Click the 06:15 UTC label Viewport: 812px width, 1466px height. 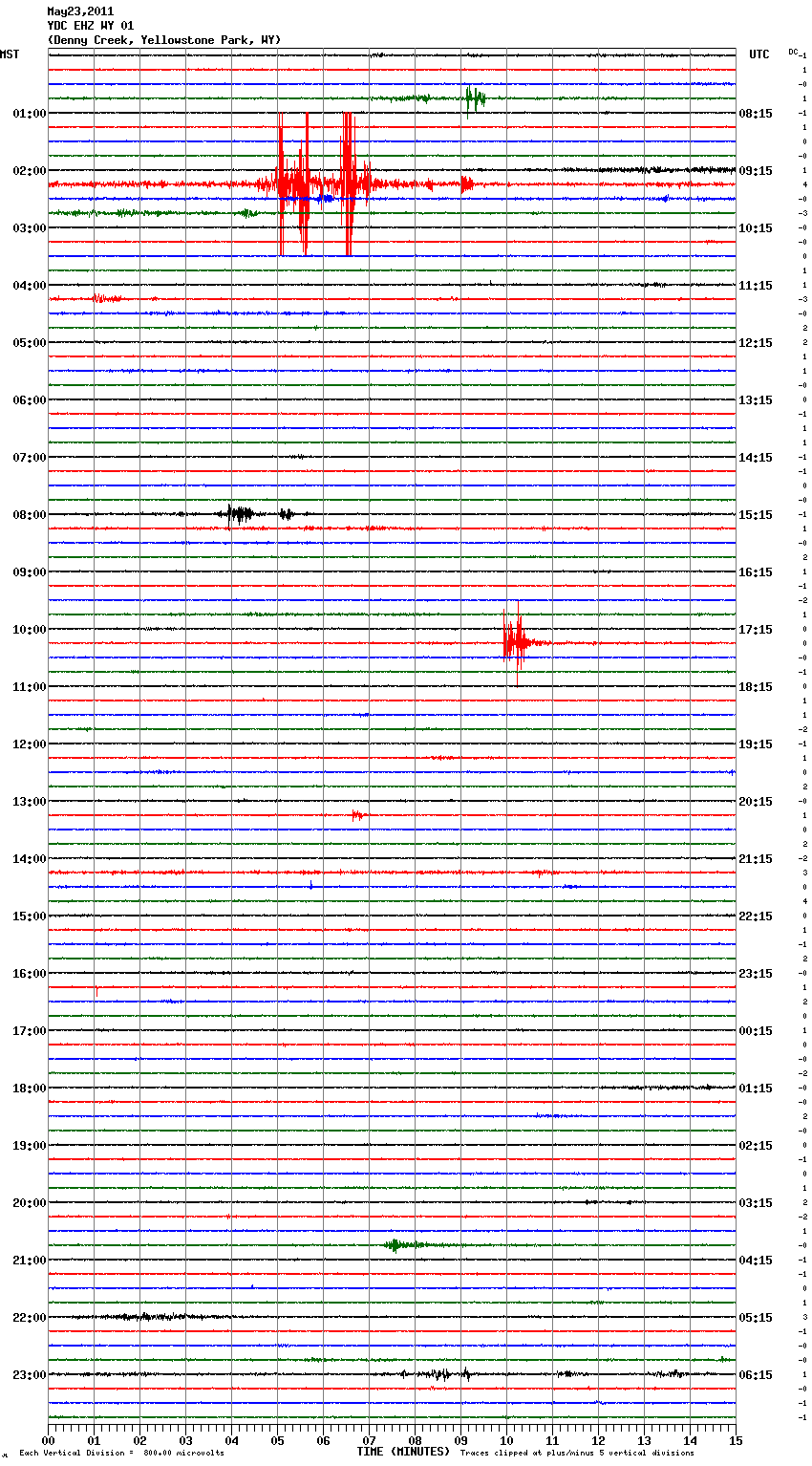coord(756,1375)
